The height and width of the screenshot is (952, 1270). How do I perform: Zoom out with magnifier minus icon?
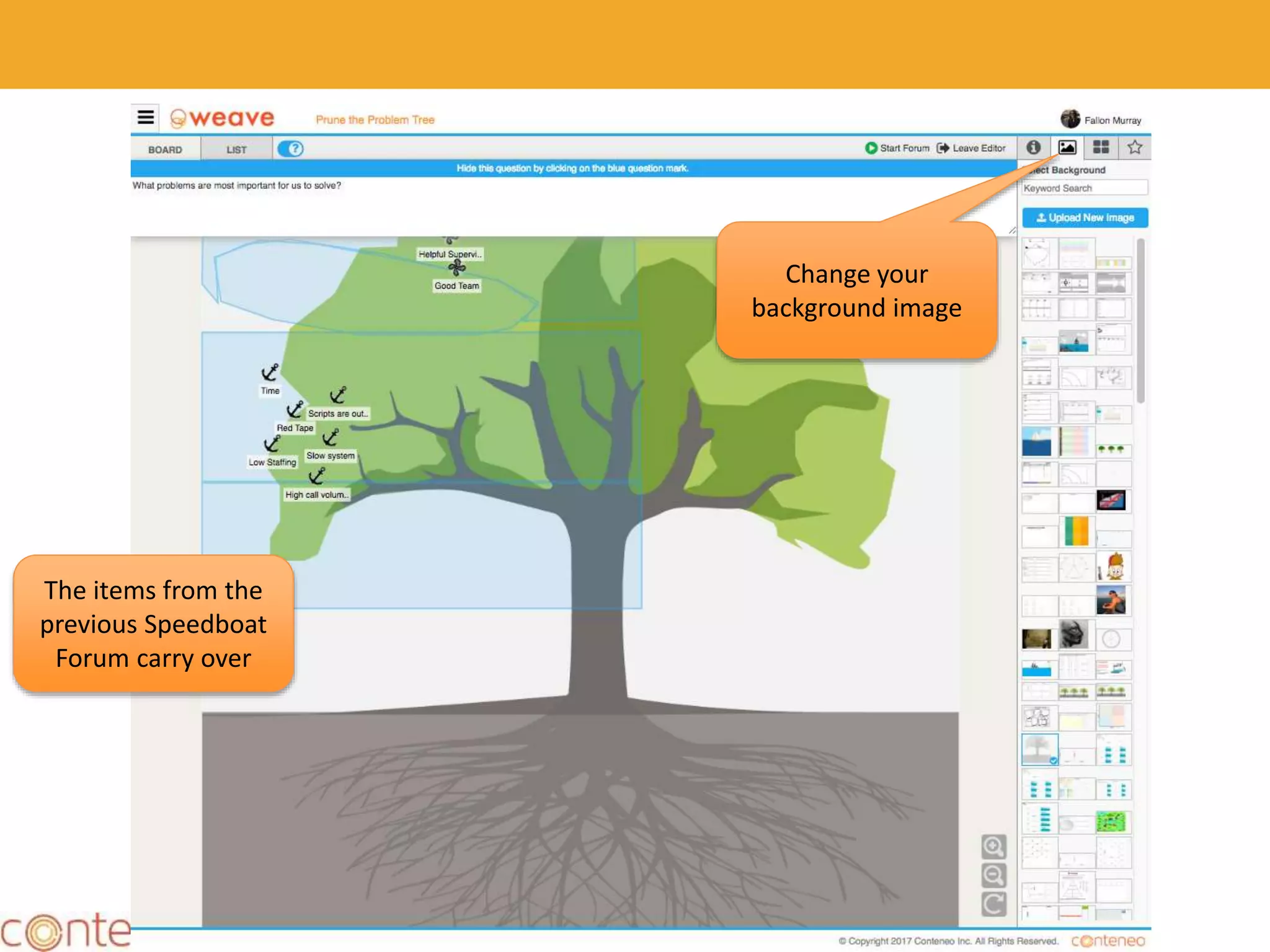pyautogui.click(x=993, y=875)
